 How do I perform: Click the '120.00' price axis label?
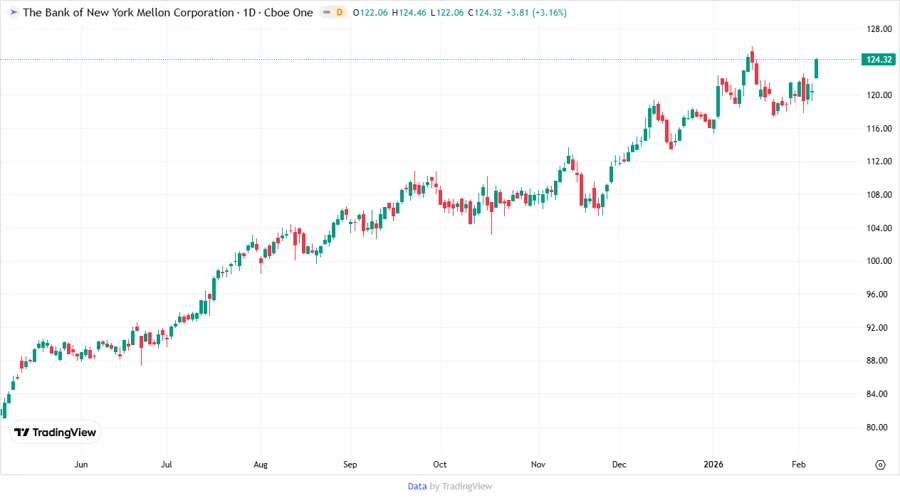(879, 95)
